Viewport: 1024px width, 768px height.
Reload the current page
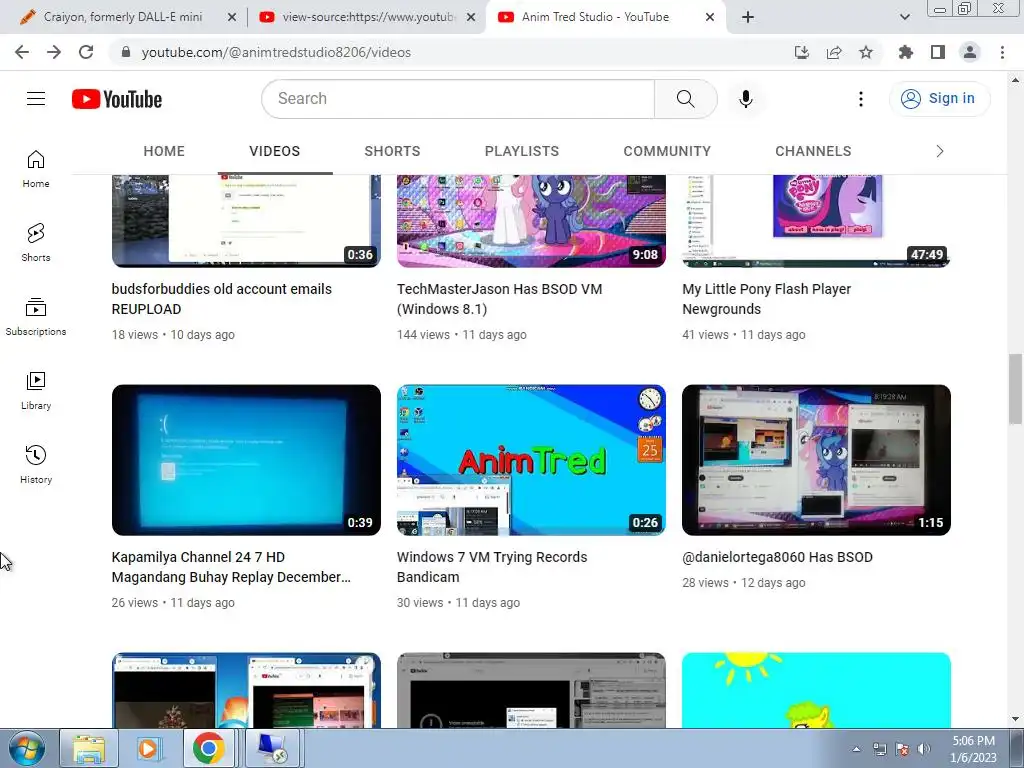[86, 52]
